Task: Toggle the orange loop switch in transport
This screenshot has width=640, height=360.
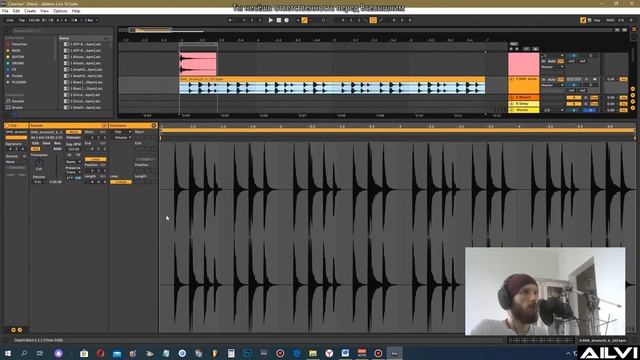Action: coord(373,20)
